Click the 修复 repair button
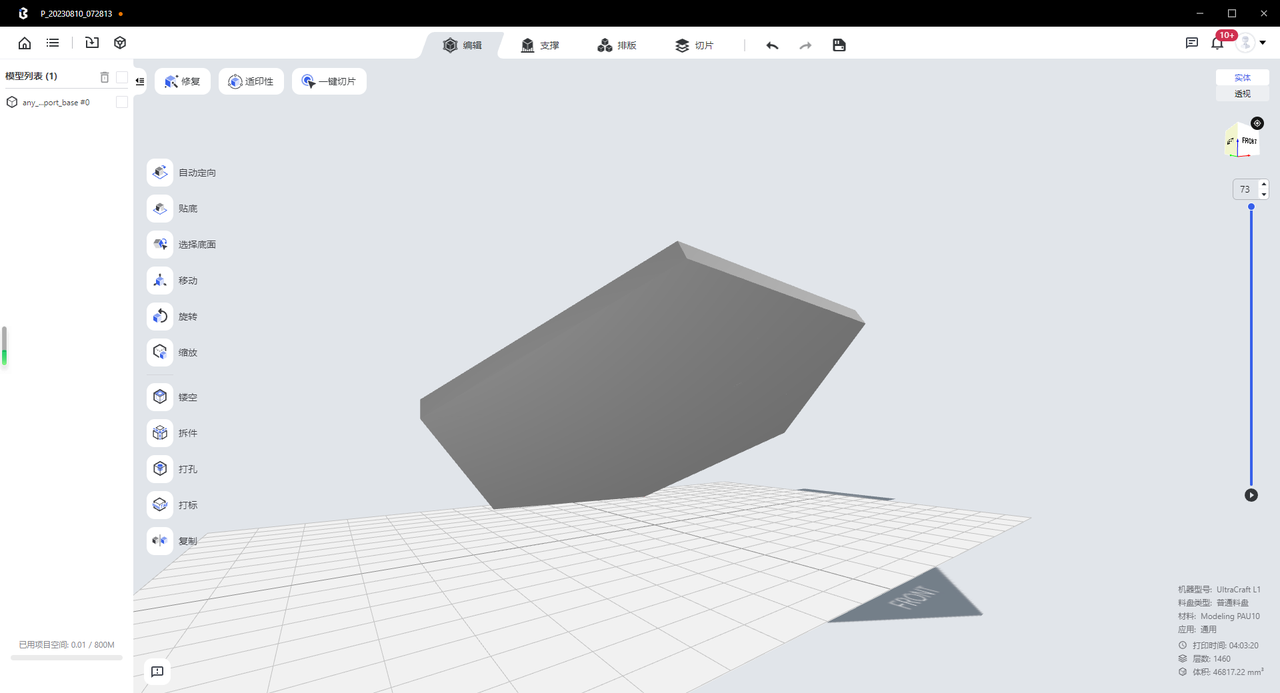The width and height of the screenshot is (1280, 693). (x=182, y=82)
